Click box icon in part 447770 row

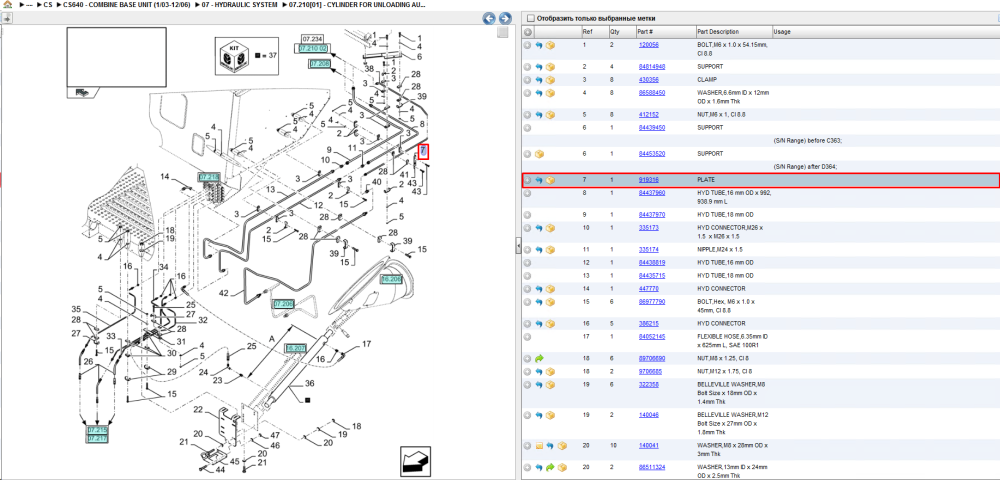(x=550, y=289)
